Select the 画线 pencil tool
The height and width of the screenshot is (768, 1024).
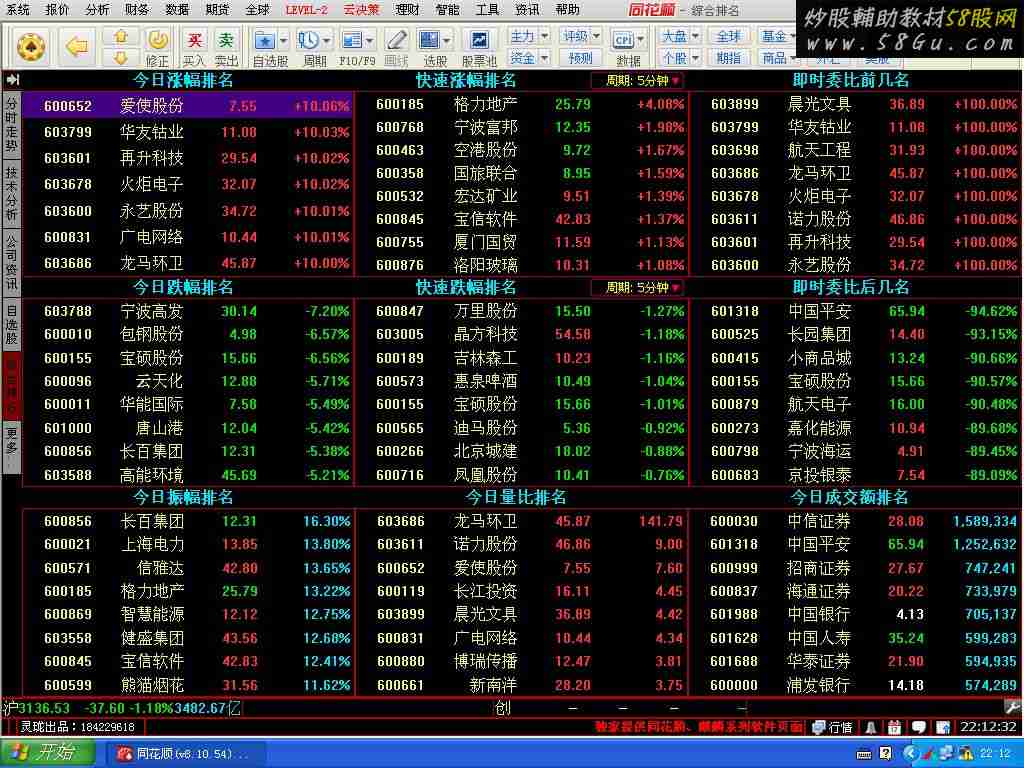(x=396, y=40)
